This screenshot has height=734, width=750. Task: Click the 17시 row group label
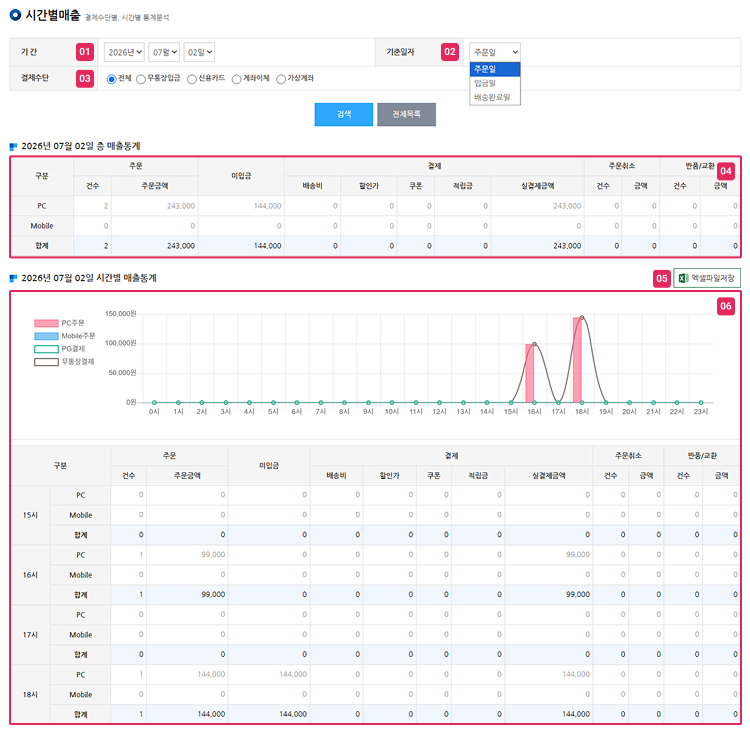(30, 635)
